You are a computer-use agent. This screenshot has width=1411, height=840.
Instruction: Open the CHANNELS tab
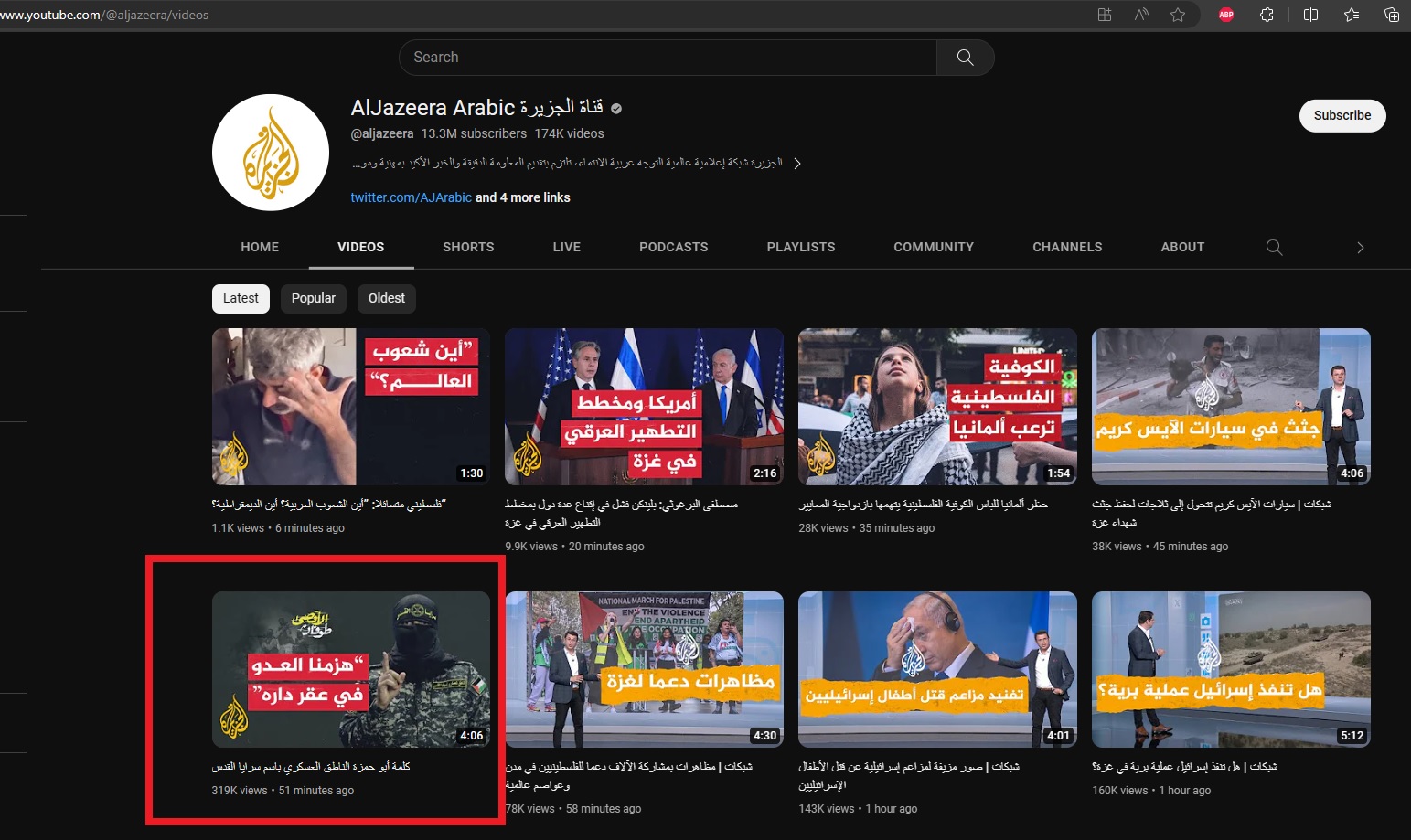click(x=1067, y=247)
